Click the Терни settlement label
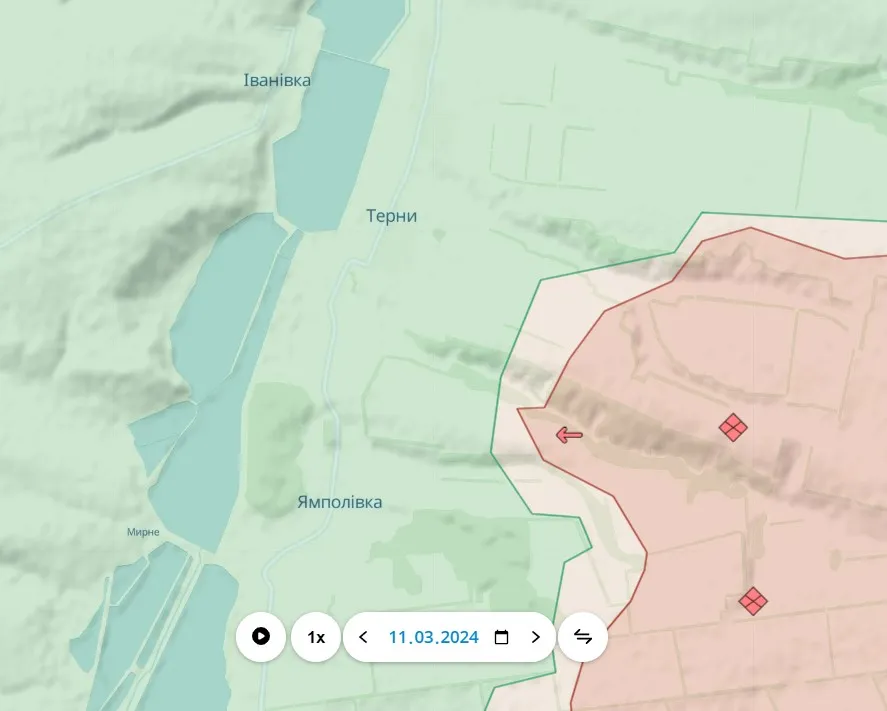The height and width of the screenshot is (711, 887). coord(391,216)
